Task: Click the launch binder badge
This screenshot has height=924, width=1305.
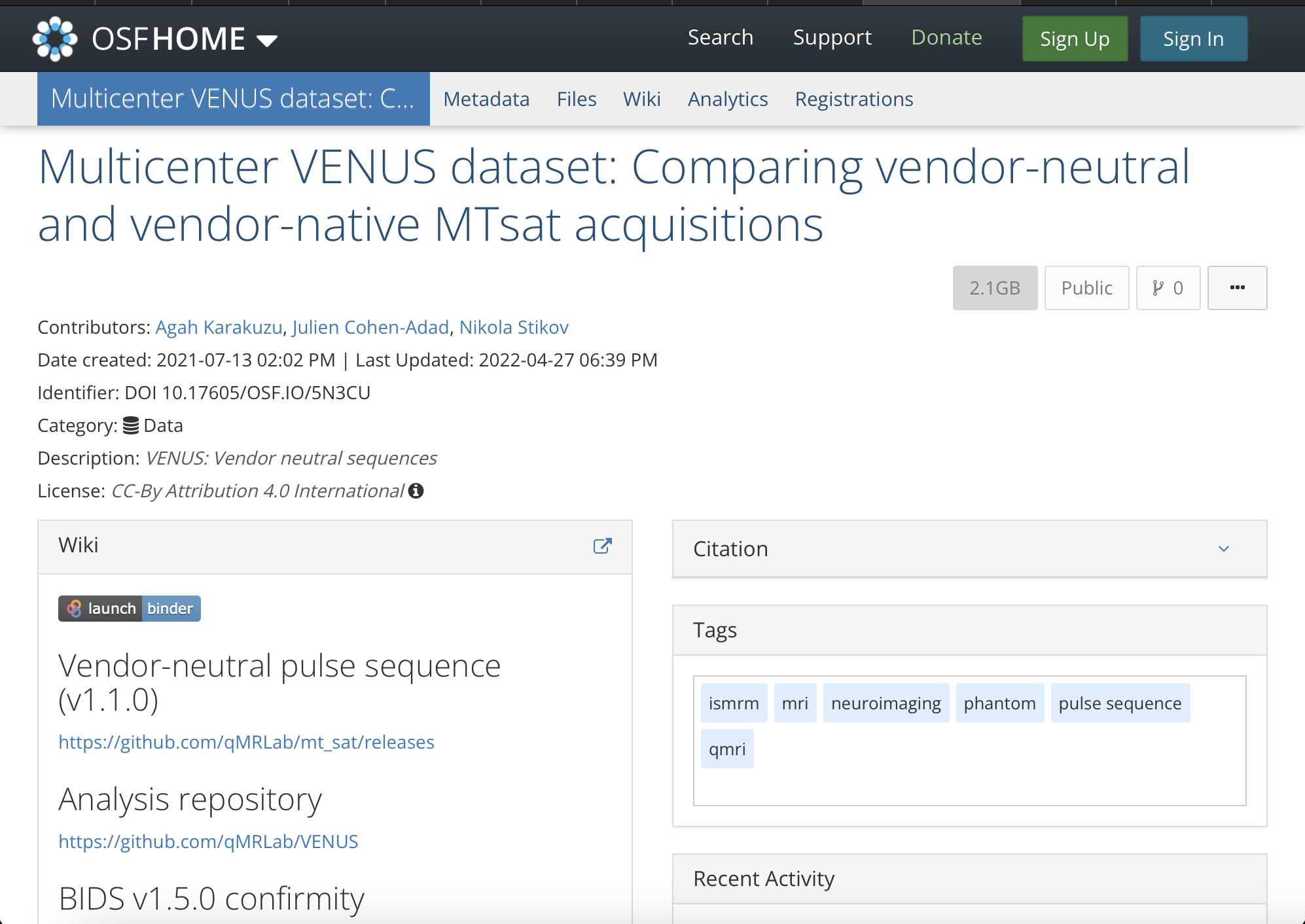Action: (x=130, y=609)
